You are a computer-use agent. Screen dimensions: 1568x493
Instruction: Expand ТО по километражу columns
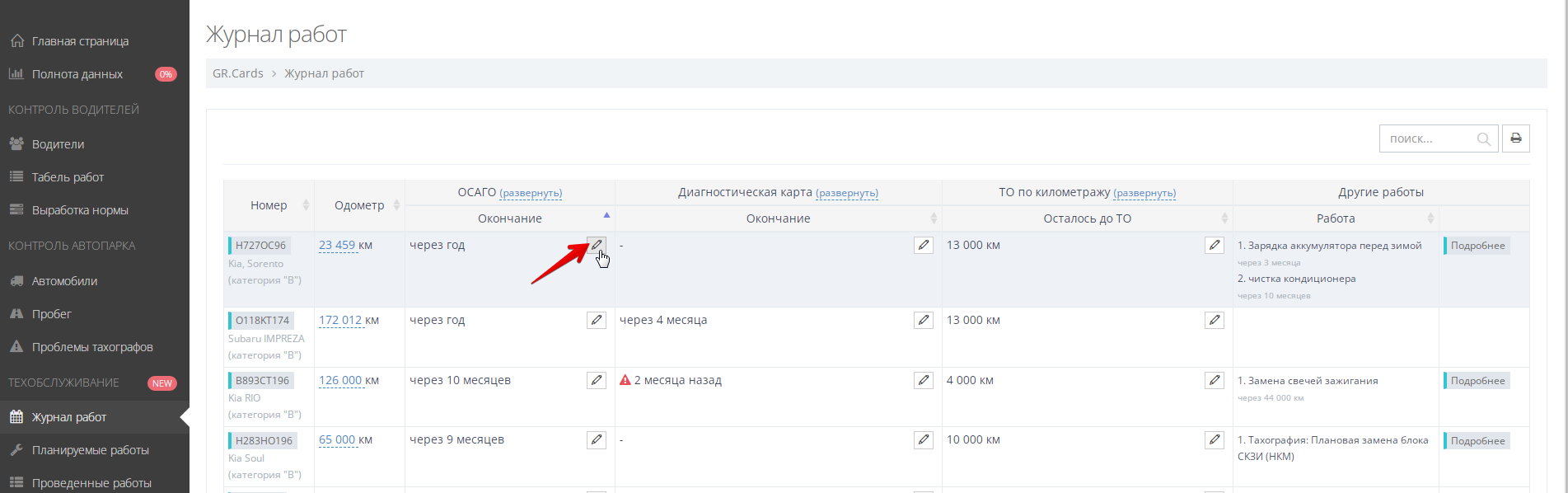[1144, 193]
